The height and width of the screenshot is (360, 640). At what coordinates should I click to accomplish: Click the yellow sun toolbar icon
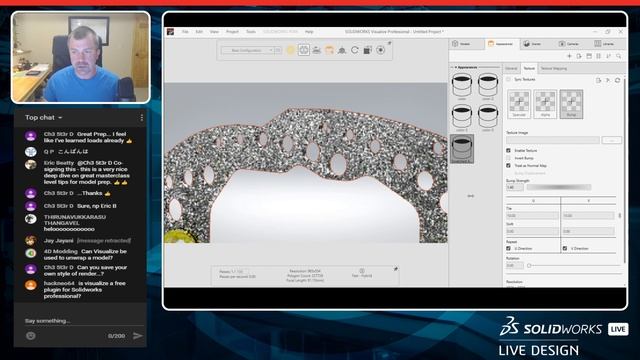(x=291, y=50)
